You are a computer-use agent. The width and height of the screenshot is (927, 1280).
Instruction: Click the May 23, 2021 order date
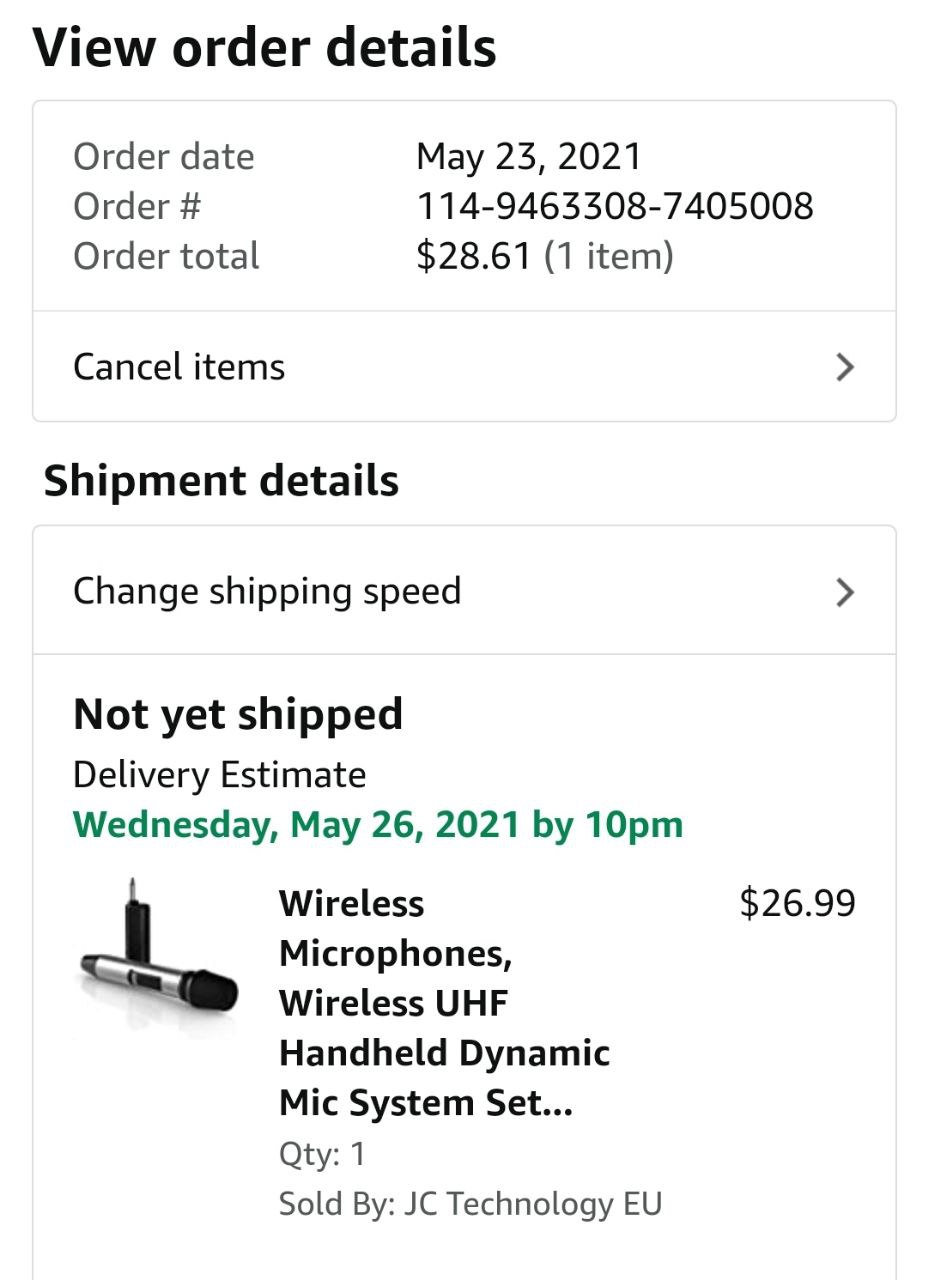coord(528,156)
